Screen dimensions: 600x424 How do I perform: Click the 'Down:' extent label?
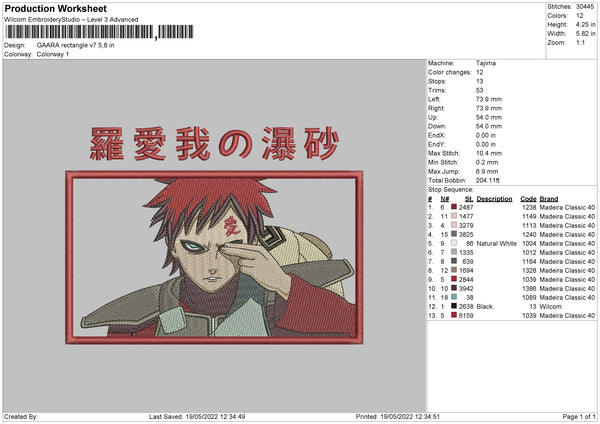[x=437, y=126]
